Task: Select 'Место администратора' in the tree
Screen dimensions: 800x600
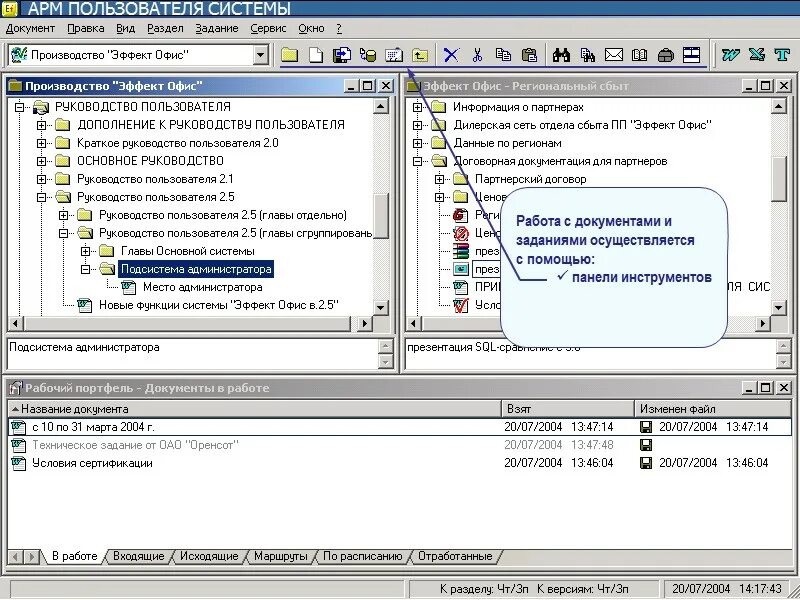Action: 203,287
